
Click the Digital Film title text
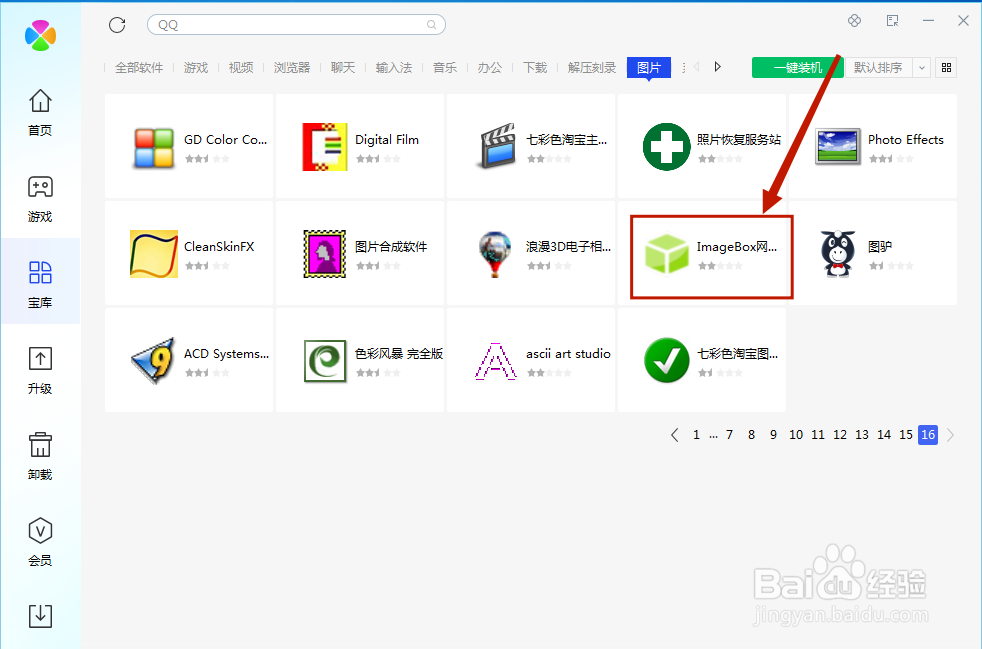coord(387,140)
